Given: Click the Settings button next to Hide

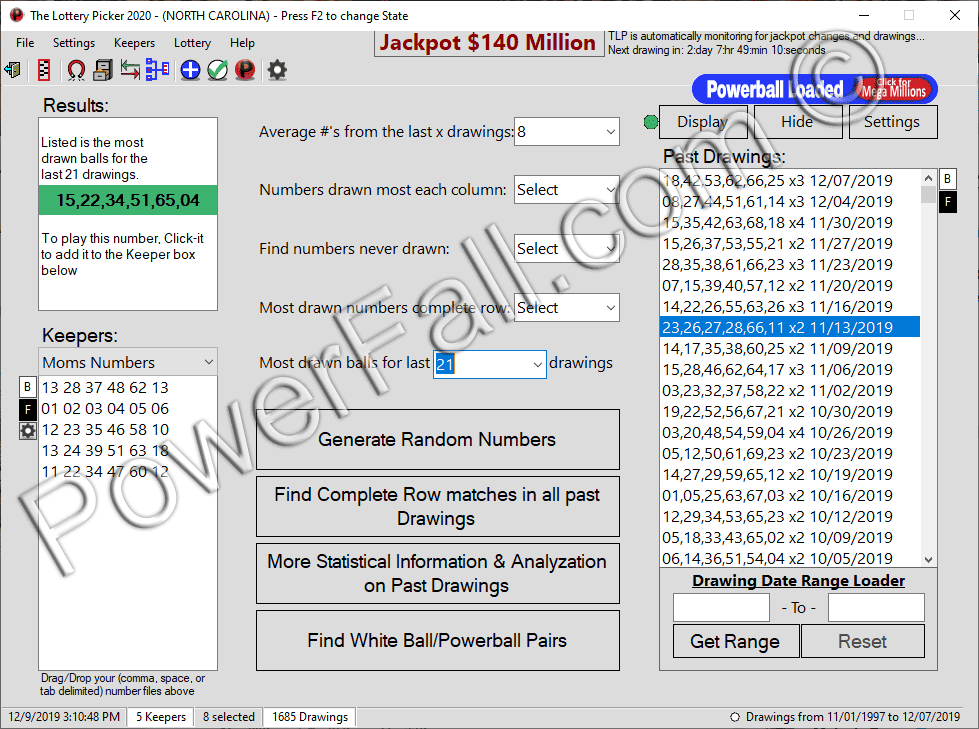Looking at the screenshot, I should coord(892,122).
